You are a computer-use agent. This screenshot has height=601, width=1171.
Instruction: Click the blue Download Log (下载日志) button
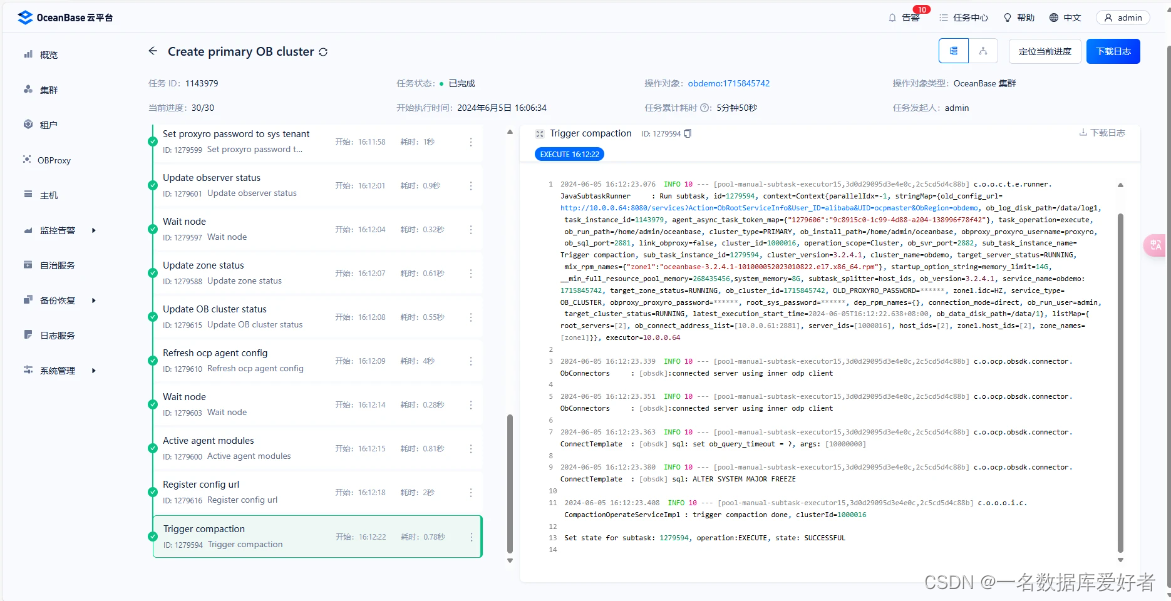click(1113, 51)
